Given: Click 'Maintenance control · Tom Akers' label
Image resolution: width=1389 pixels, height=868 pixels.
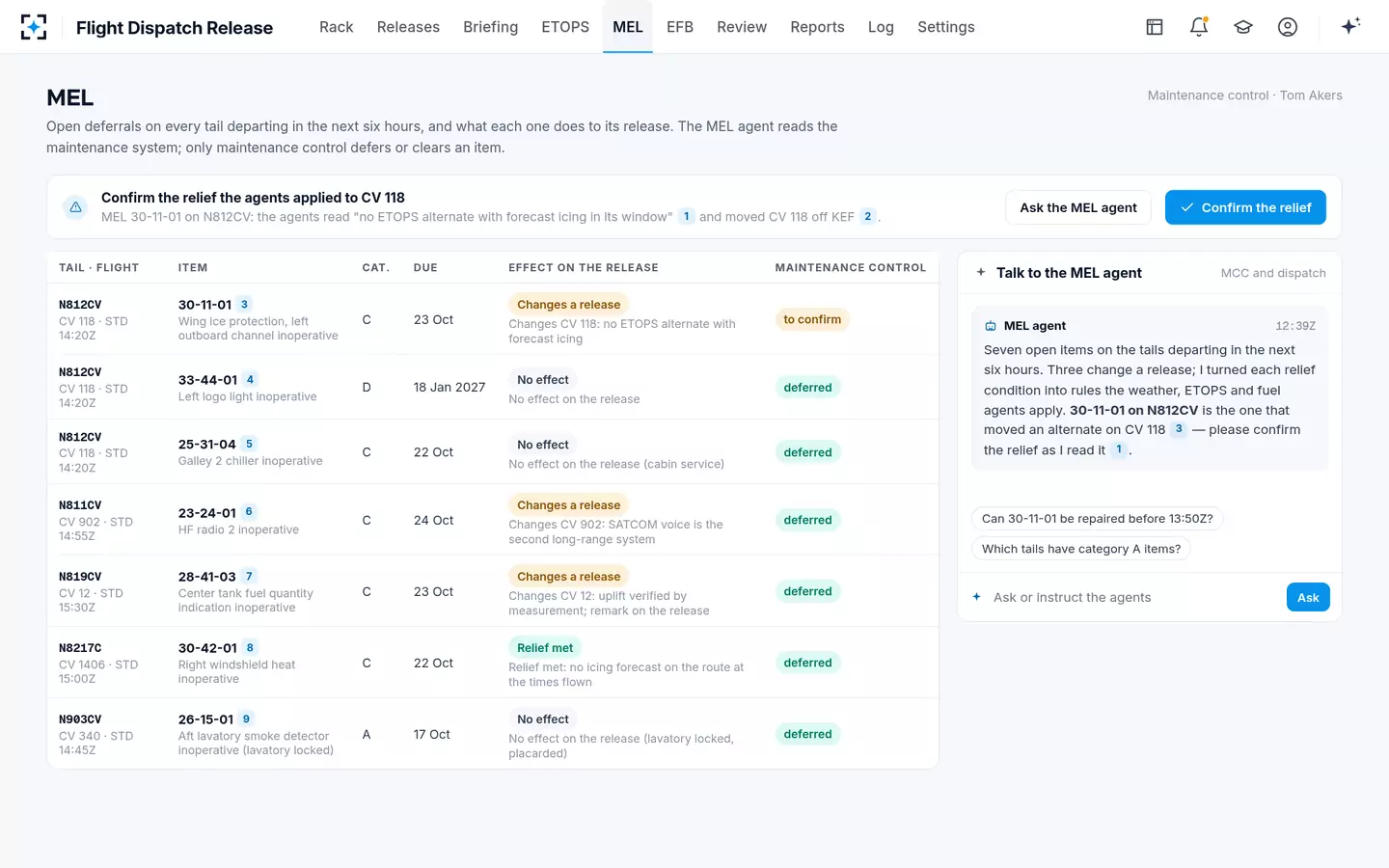Looking at the screenshot, I should [1244, 95].
